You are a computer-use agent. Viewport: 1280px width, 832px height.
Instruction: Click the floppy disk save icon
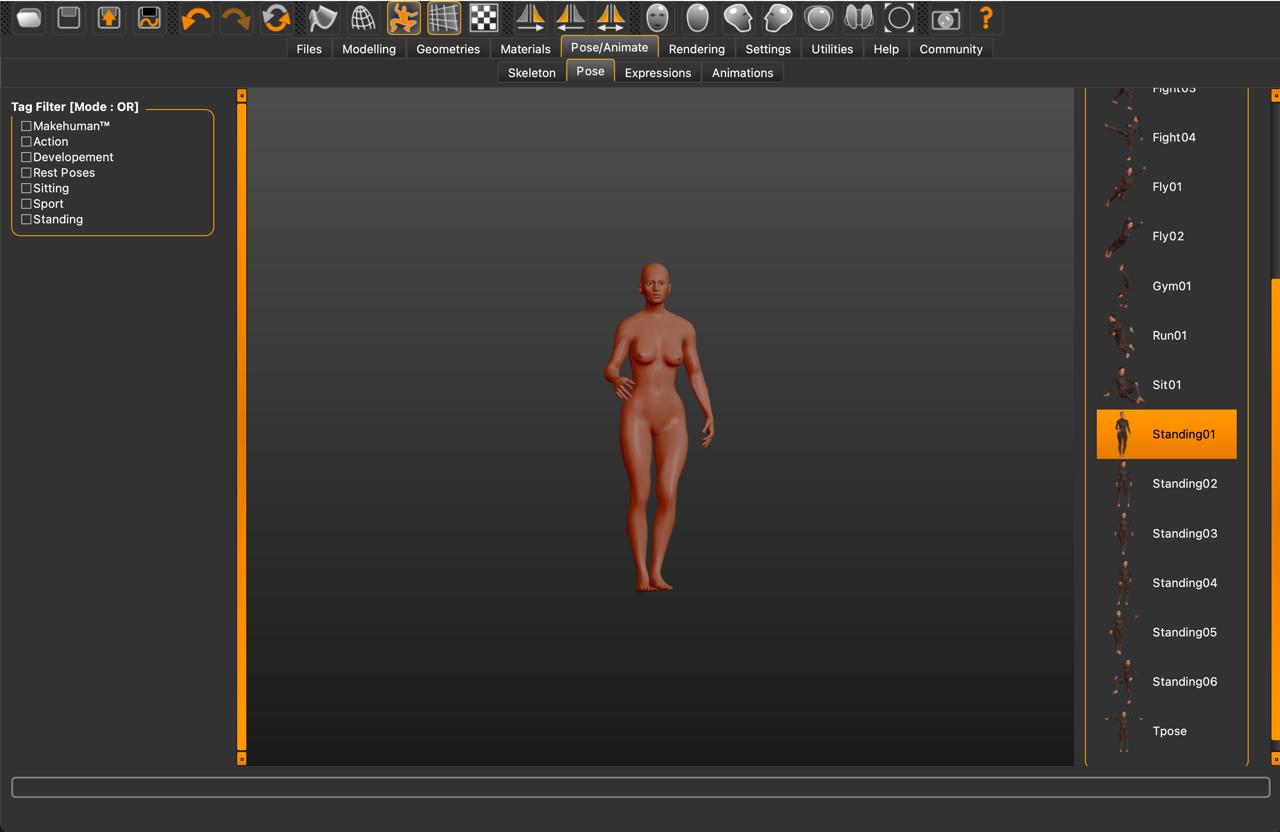click(69, 18)
